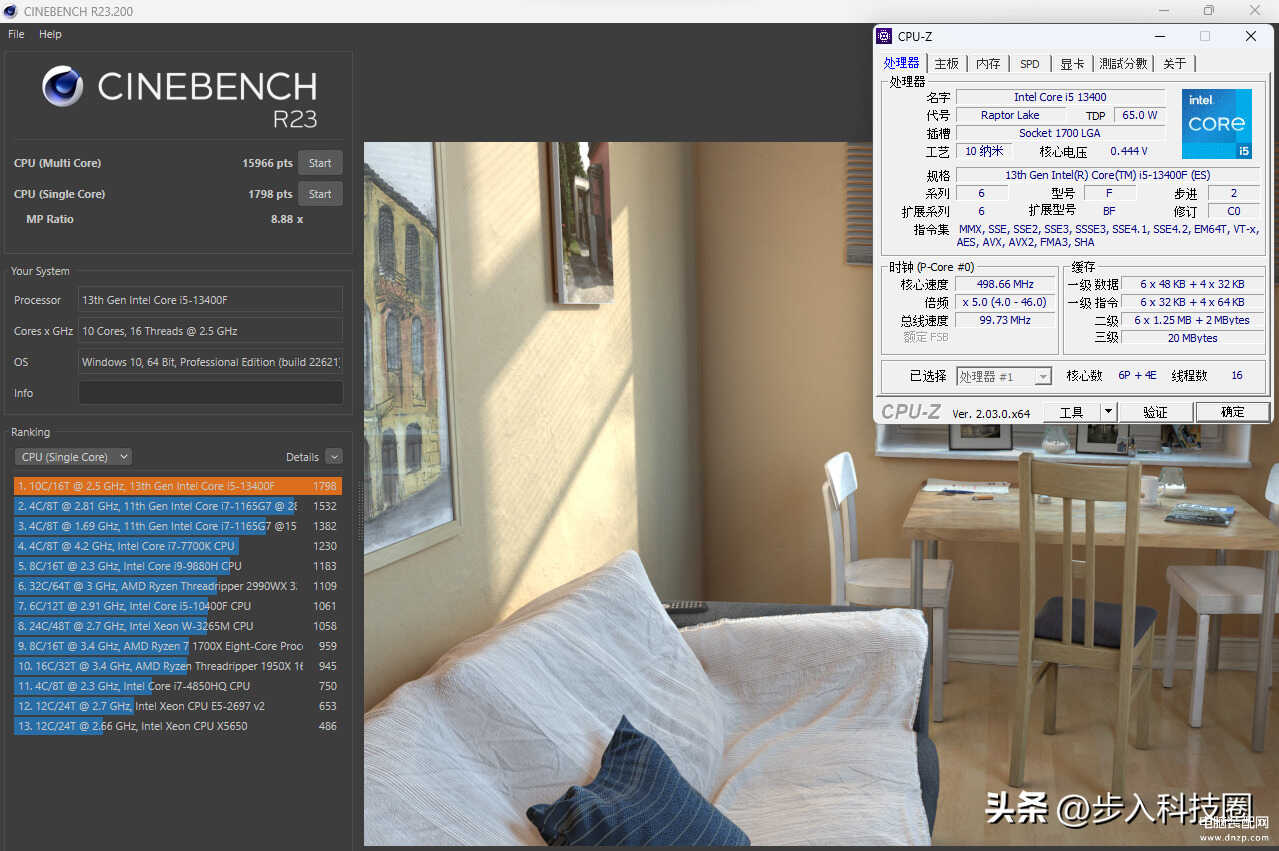The width and height of the screenshot is (1279, 851).
Task: Click the Intel Core i5 13400 name field
Action: point(1060,97)
